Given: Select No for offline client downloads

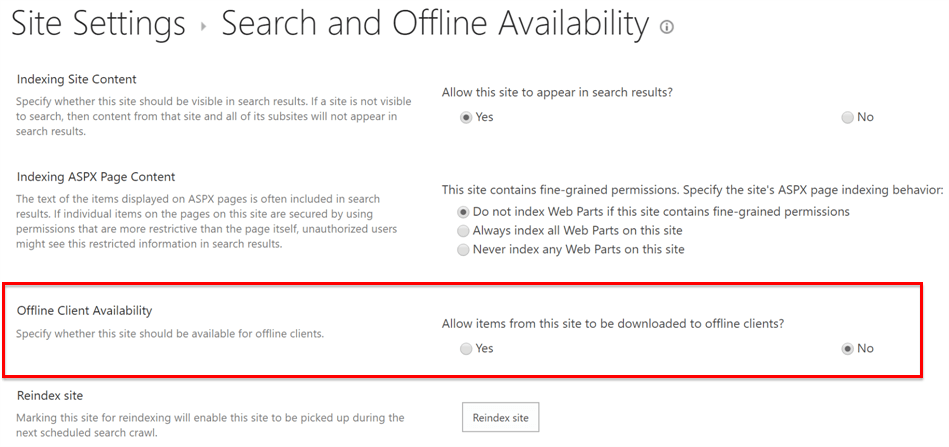Looking at the screenshot, I should click(x=848, y=349).
